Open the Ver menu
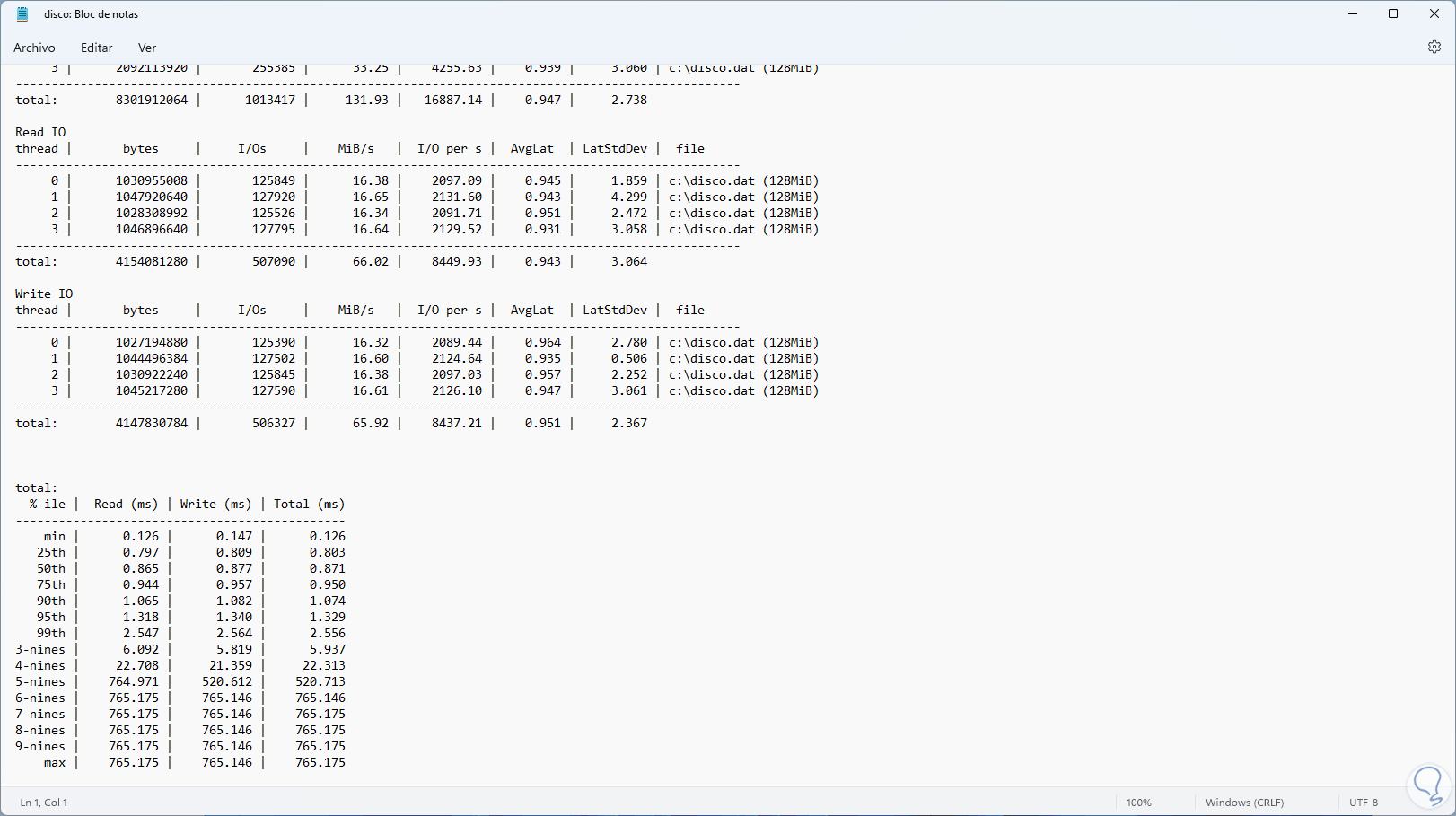Image resolution: width=1456 pixels, height=816 pixels. [x=147, y=48]
